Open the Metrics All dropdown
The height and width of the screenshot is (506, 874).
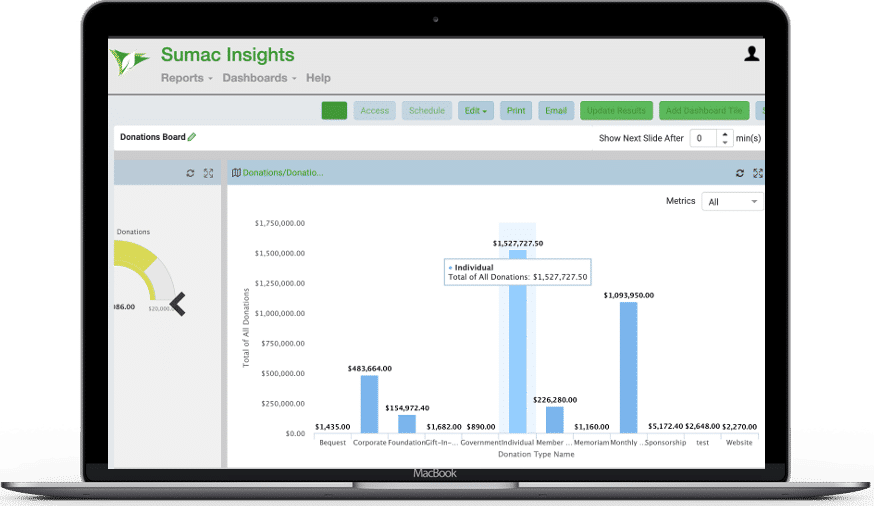click(732, 202)
